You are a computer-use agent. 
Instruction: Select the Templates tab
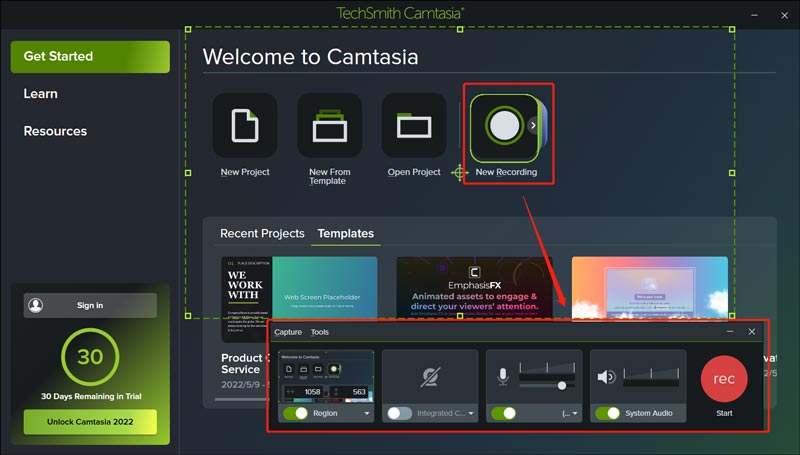[x=345, y=234]
